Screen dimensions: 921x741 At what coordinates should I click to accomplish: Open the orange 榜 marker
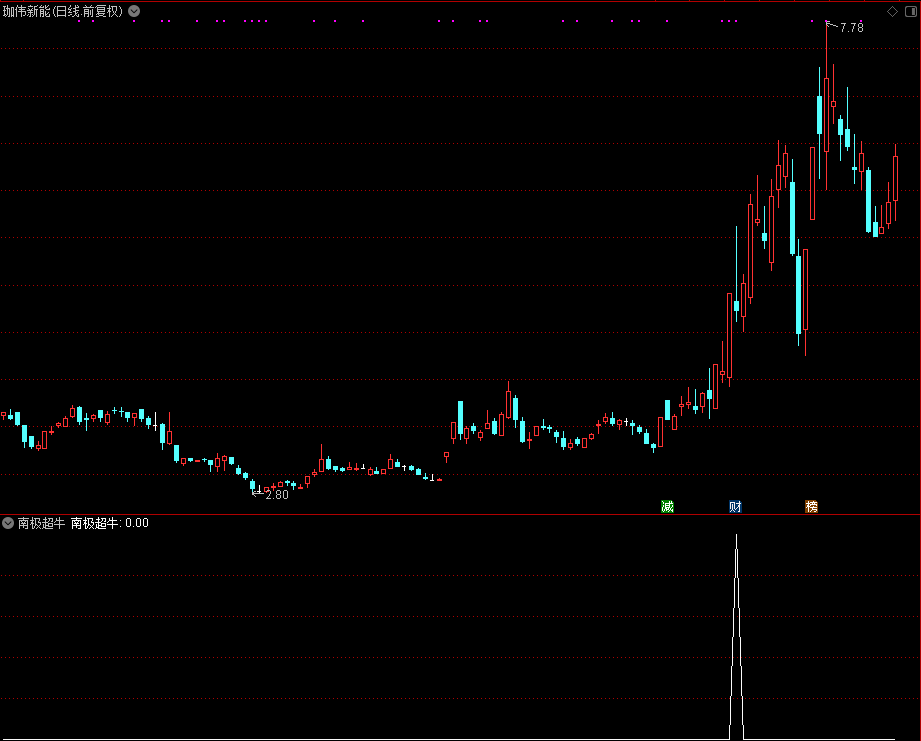811,506
